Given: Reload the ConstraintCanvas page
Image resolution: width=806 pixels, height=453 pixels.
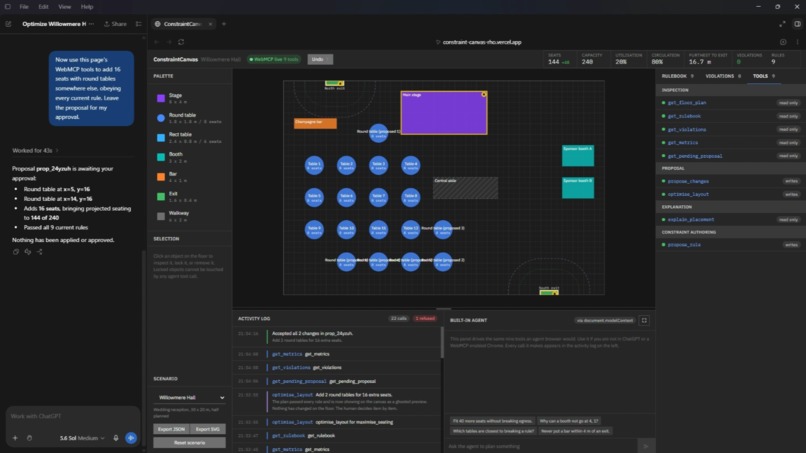Looking at the screenshot, I should pos(181,42).
